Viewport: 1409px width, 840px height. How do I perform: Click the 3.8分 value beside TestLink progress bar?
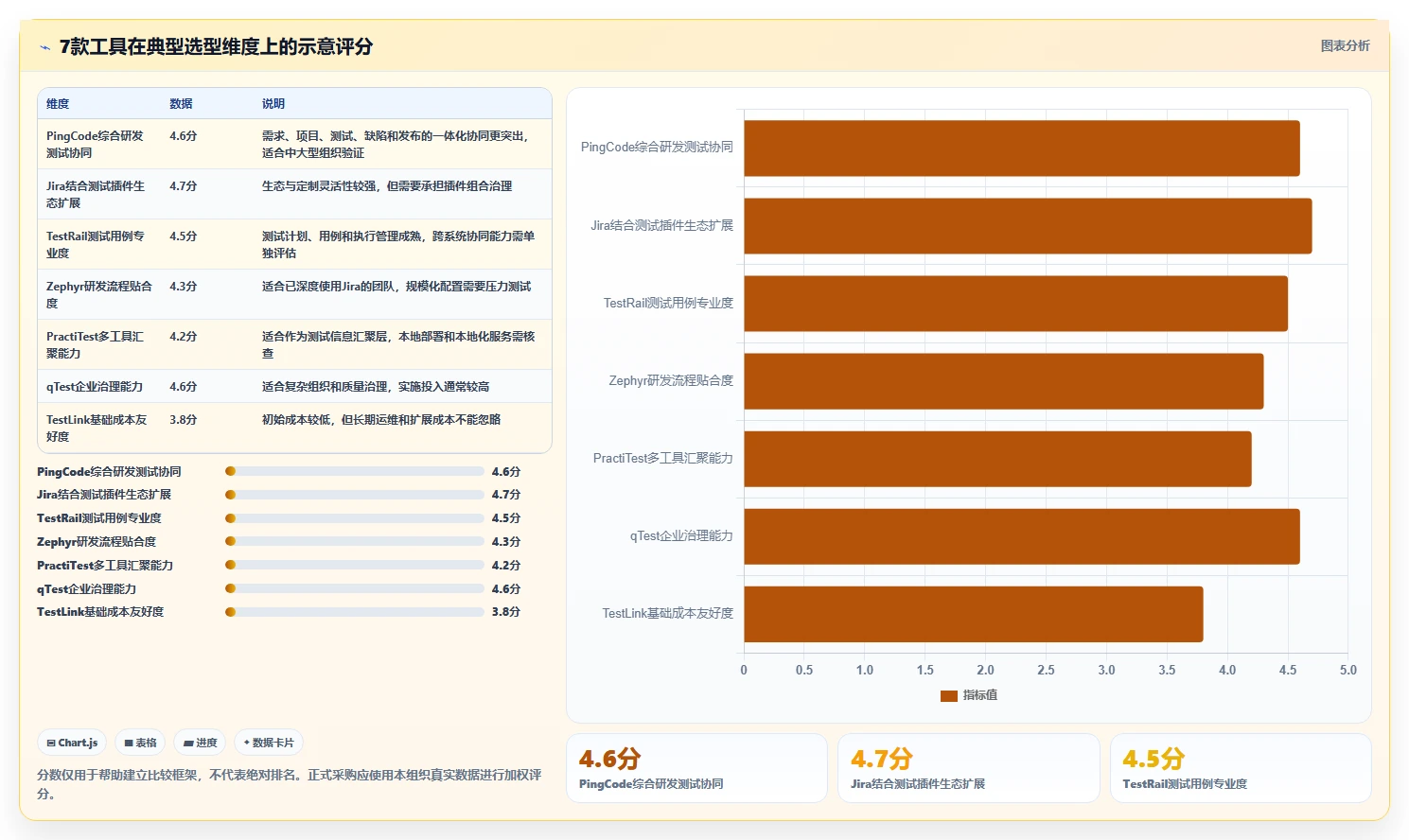pos(506,612)
